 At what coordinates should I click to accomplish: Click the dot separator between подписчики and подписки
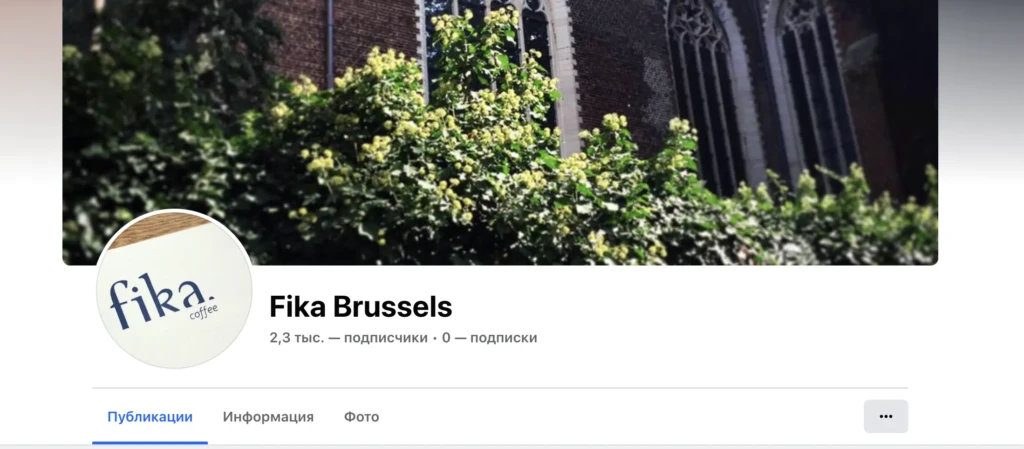click(x=435, y=339)
